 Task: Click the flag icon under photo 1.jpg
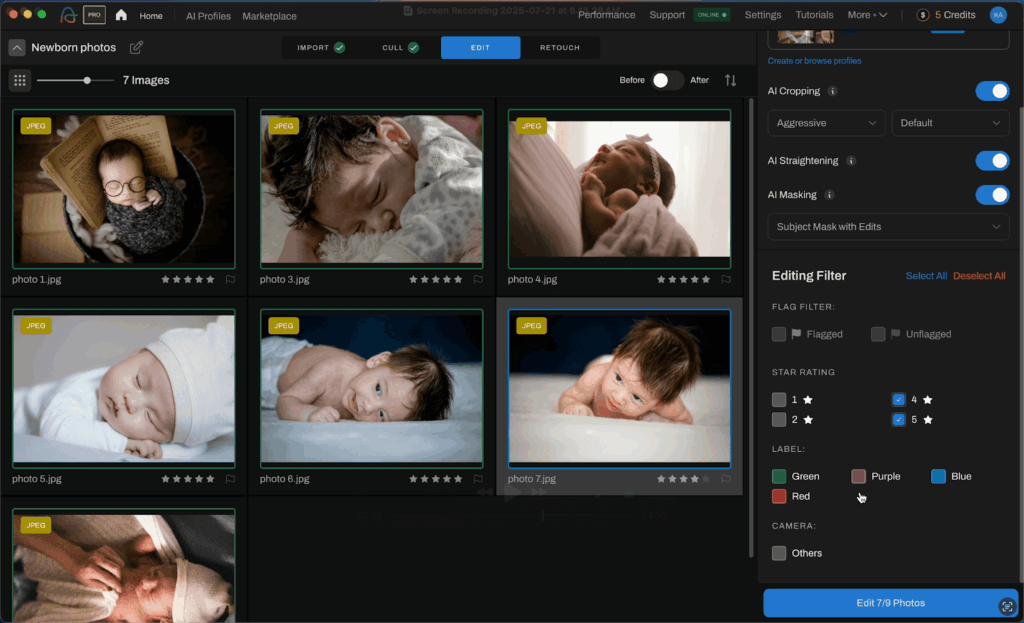coord(231,280)
